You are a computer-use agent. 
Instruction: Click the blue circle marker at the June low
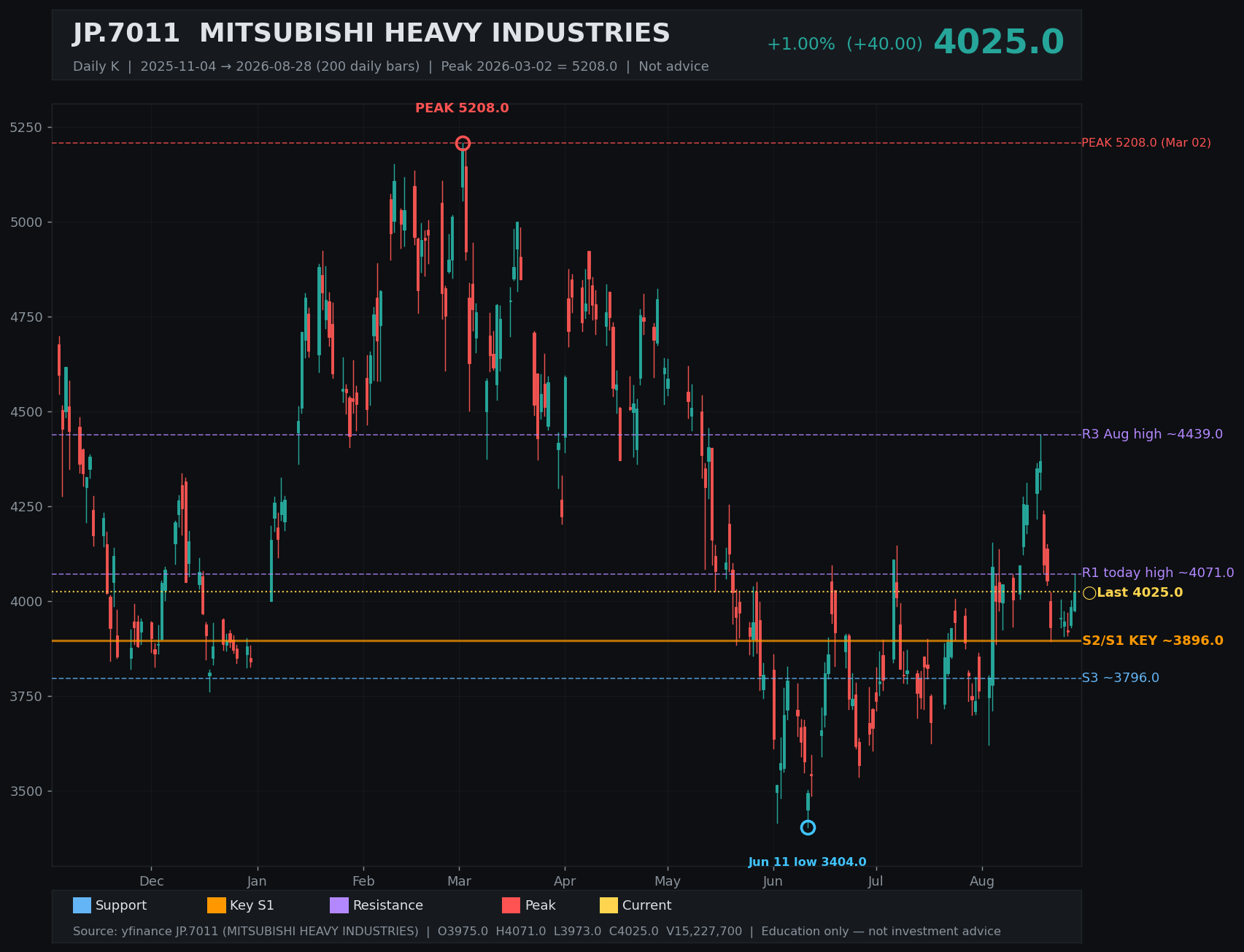click(808, 827)
